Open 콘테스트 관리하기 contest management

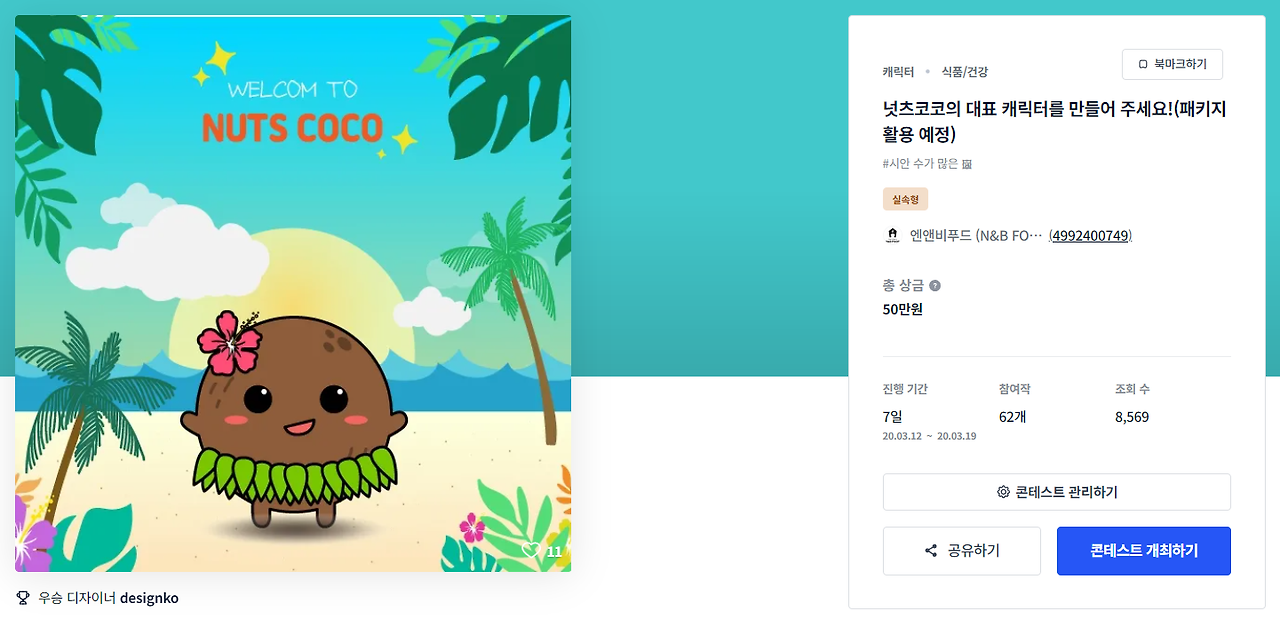tap(1057, 492)
